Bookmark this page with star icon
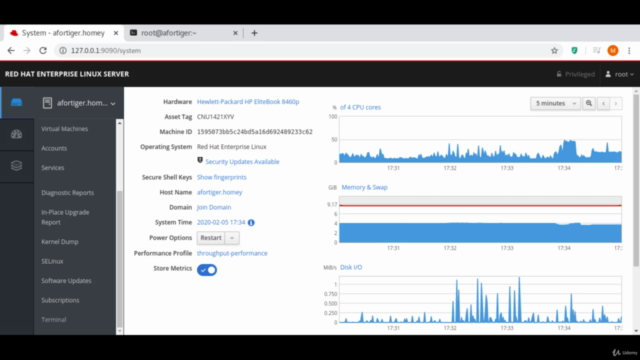Viewport: 640px width, 360px height. click(554, 51)
